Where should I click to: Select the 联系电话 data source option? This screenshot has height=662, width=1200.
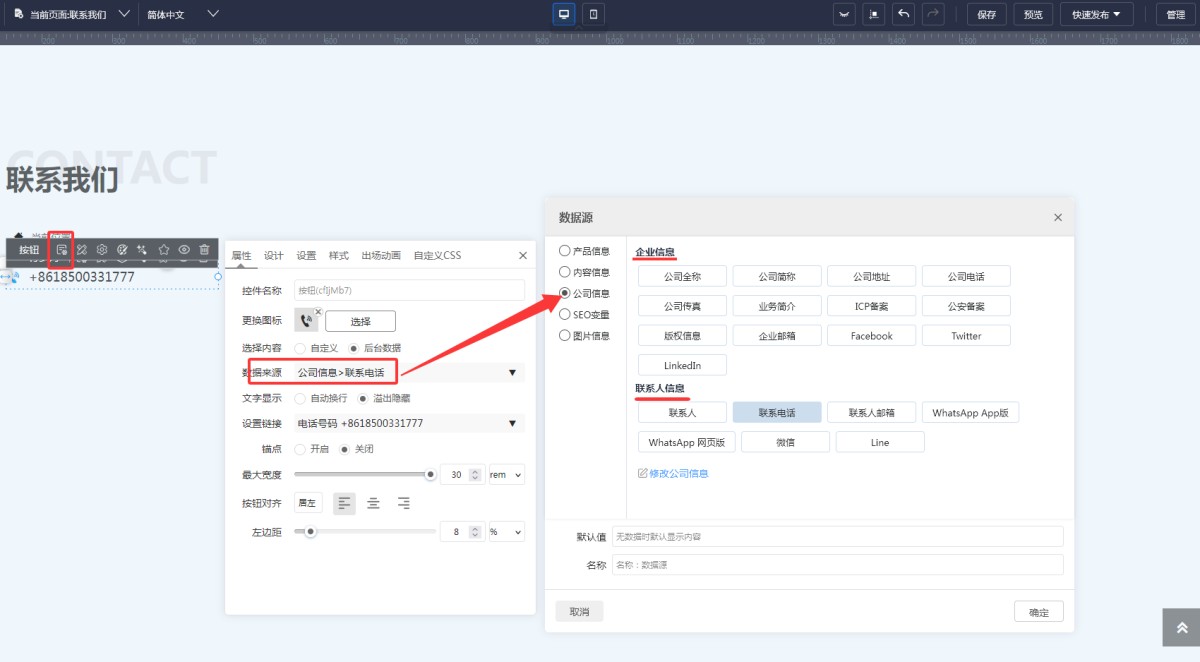[x=777, y=412]
